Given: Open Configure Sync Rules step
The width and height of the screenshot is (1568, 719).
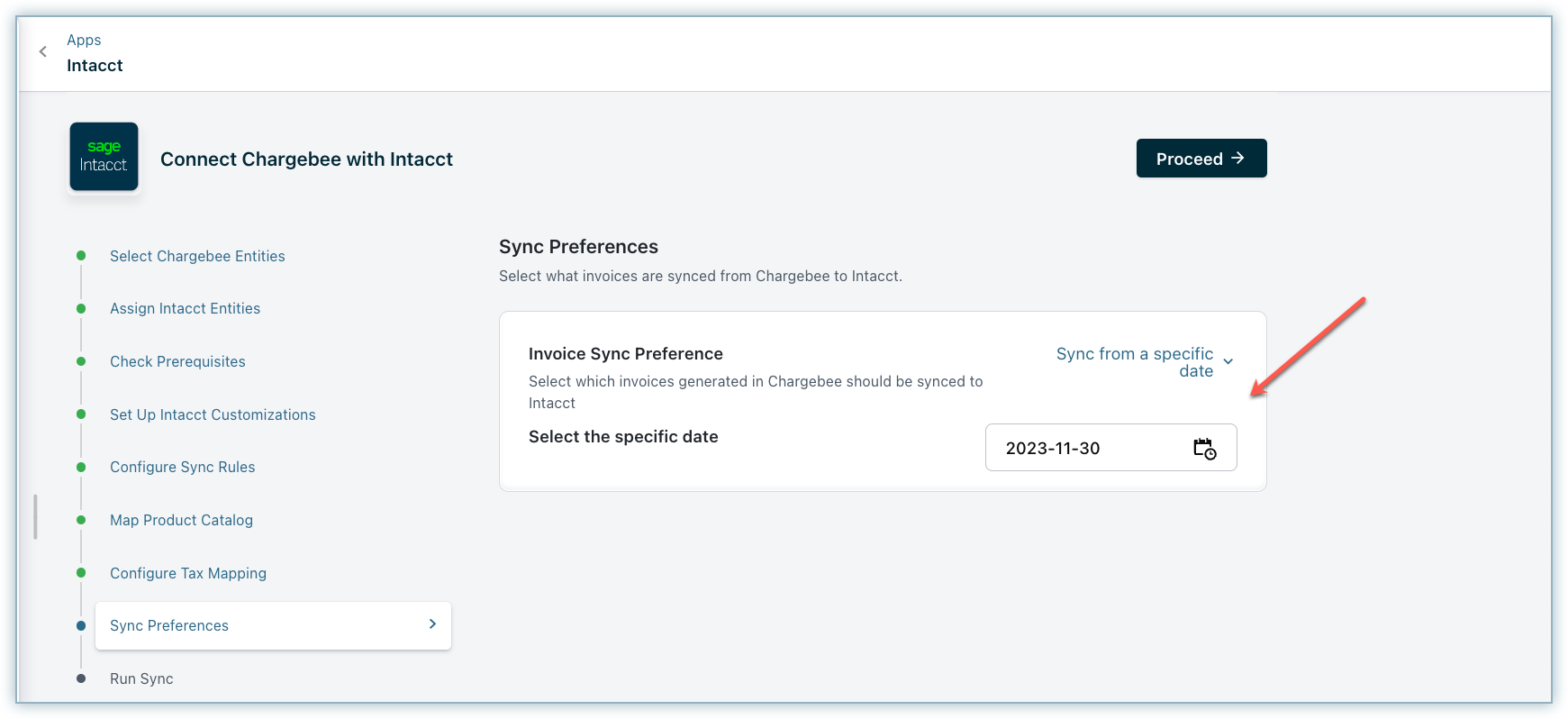Looking at the screenshot, I should [182, 467].
